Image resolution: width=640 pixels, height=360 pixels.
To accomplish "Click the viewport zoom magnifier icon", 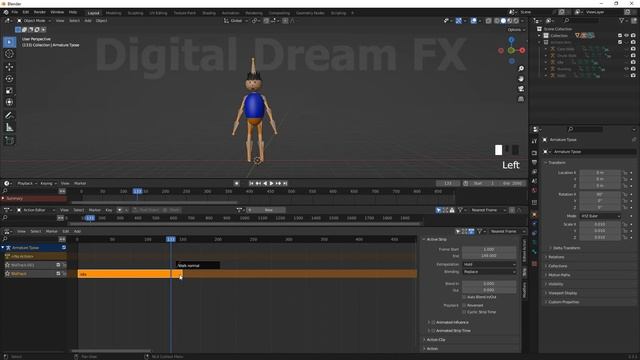I will (x=521, y=69).
